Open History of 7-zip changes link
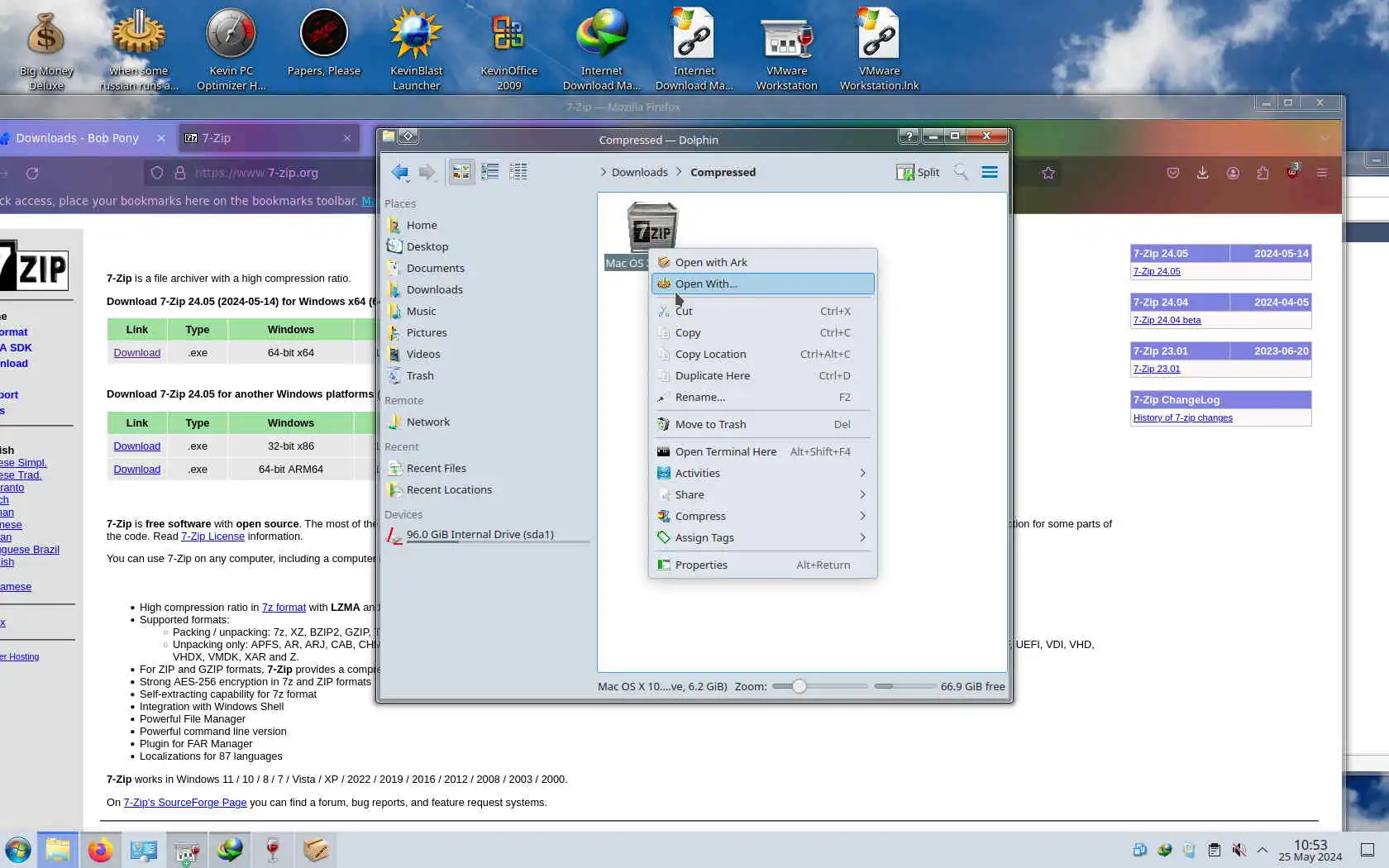The image size is (1389, 868). pos(1182,417)
